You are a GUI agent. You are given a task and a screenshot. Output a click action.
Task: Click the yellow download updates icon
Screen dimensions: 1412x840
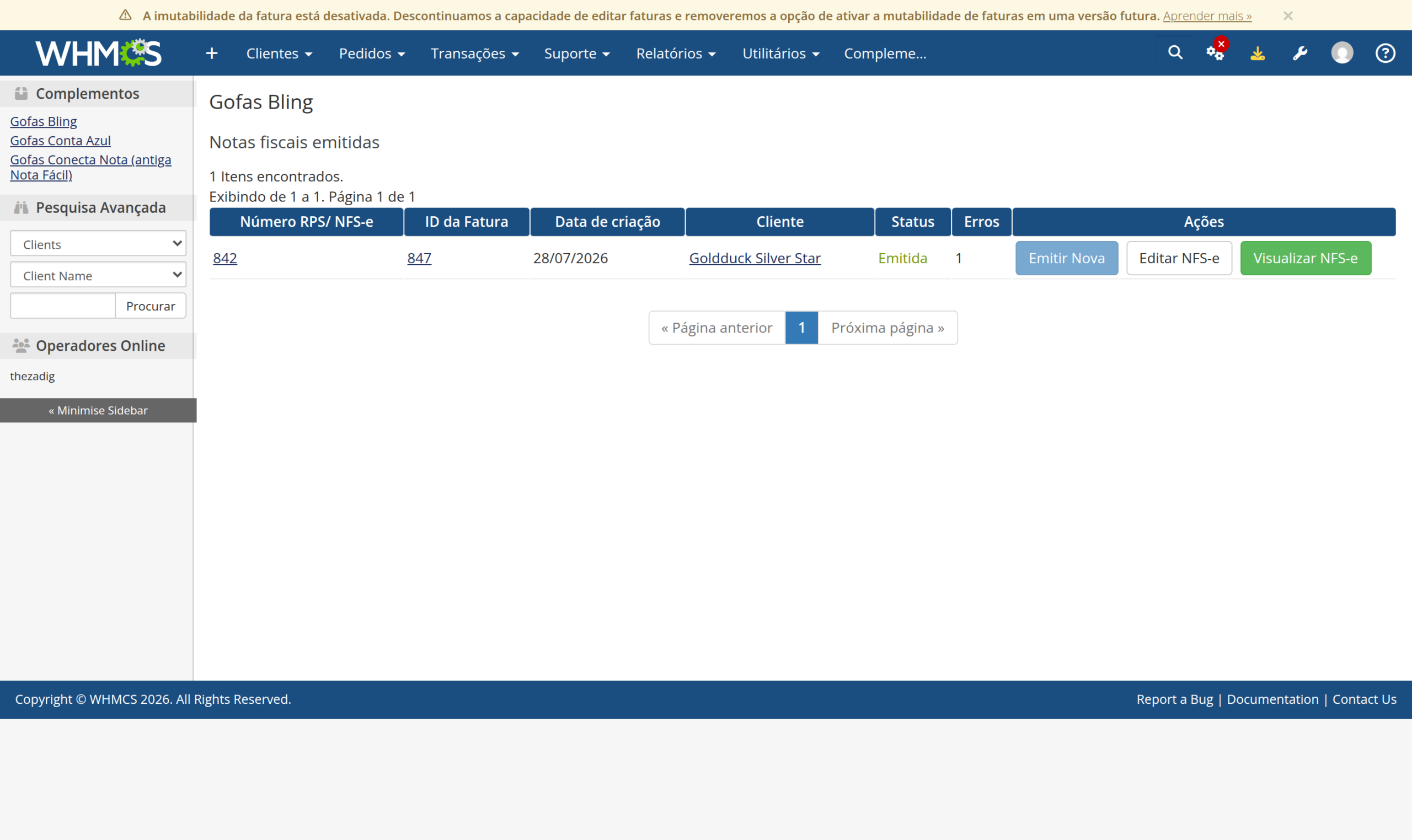pos(1258,53)
